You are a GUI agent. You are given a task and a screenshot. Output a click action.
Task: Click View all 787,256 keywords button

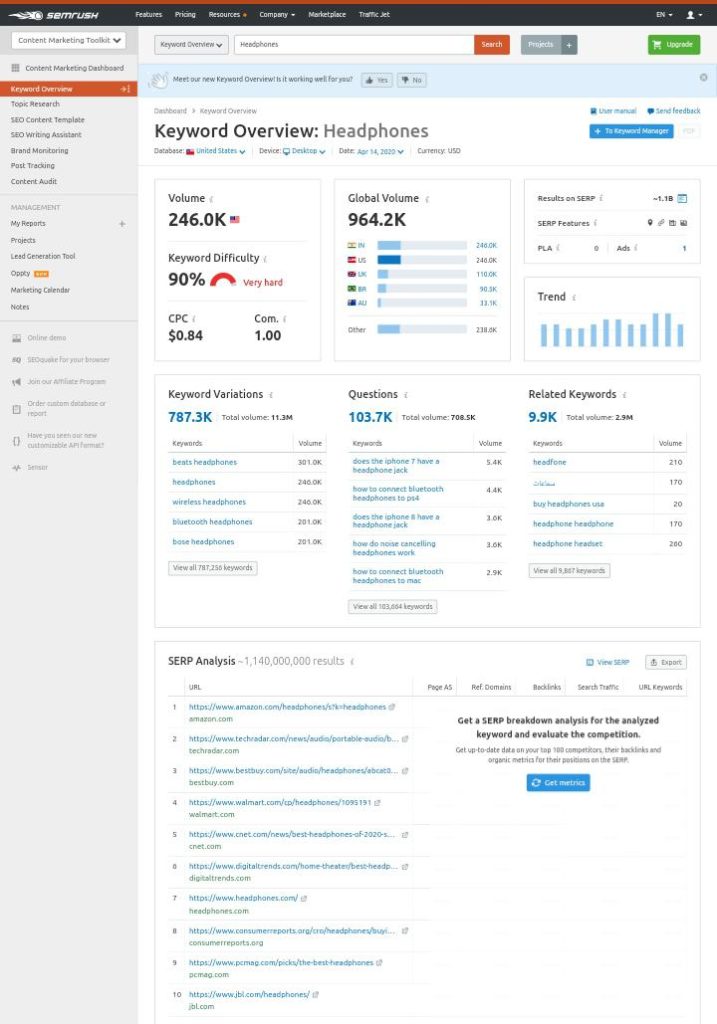click(212, 568)
